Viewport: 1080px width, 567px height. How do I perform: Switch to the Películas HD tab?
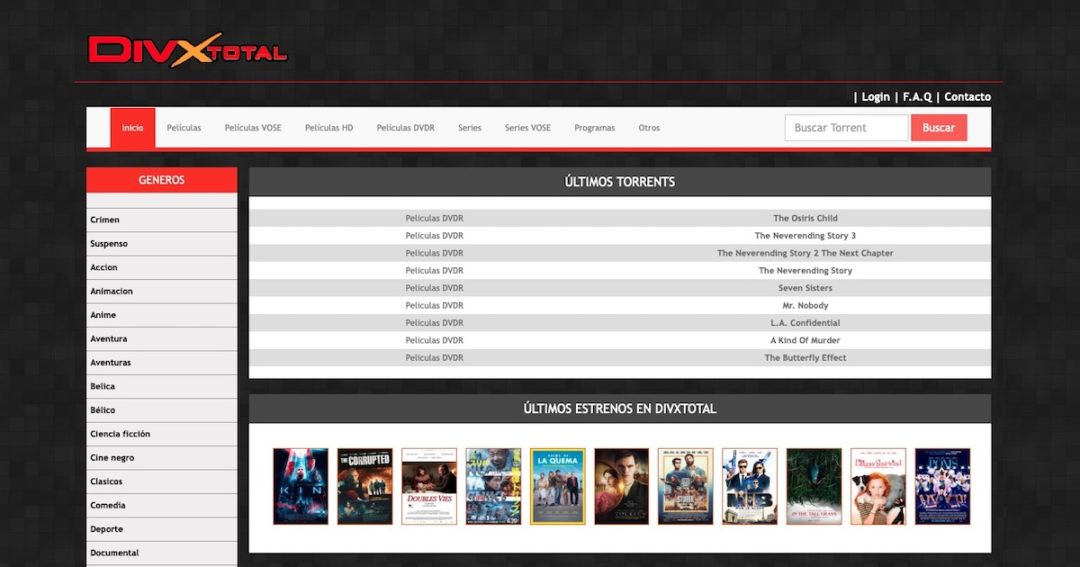pos(329,128)
